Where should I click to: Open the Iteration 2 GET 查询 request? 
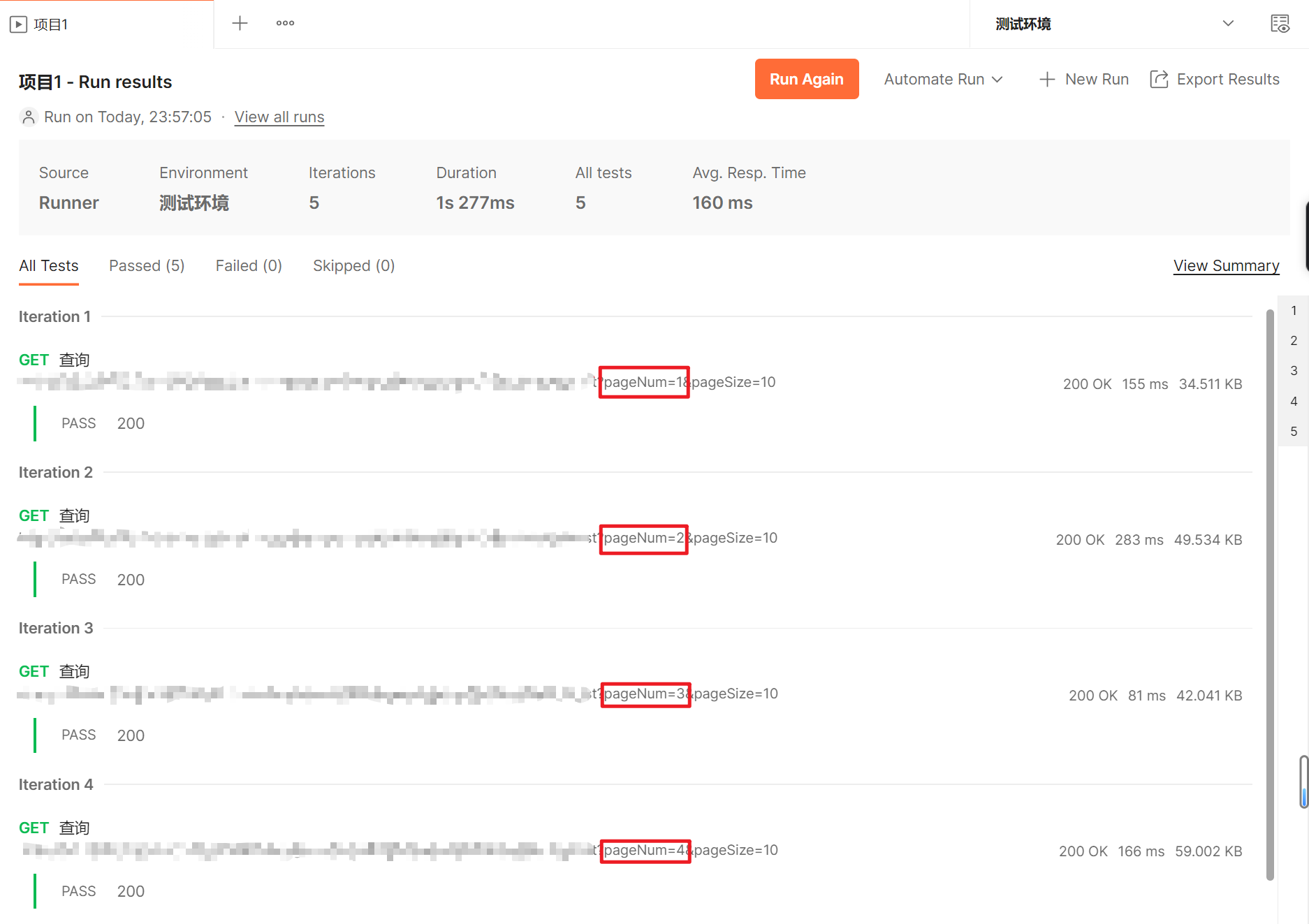click(x=54, y=515)
